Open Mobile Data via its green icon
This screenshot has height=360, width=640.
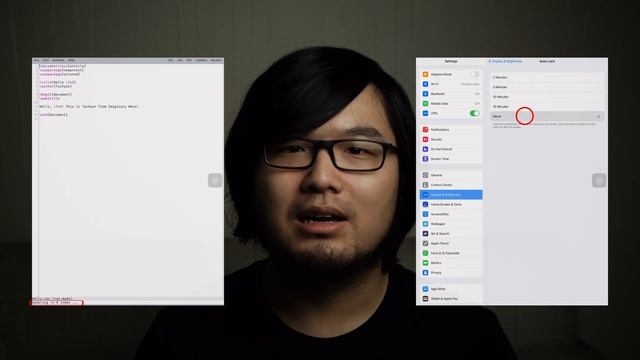[425, 104]
